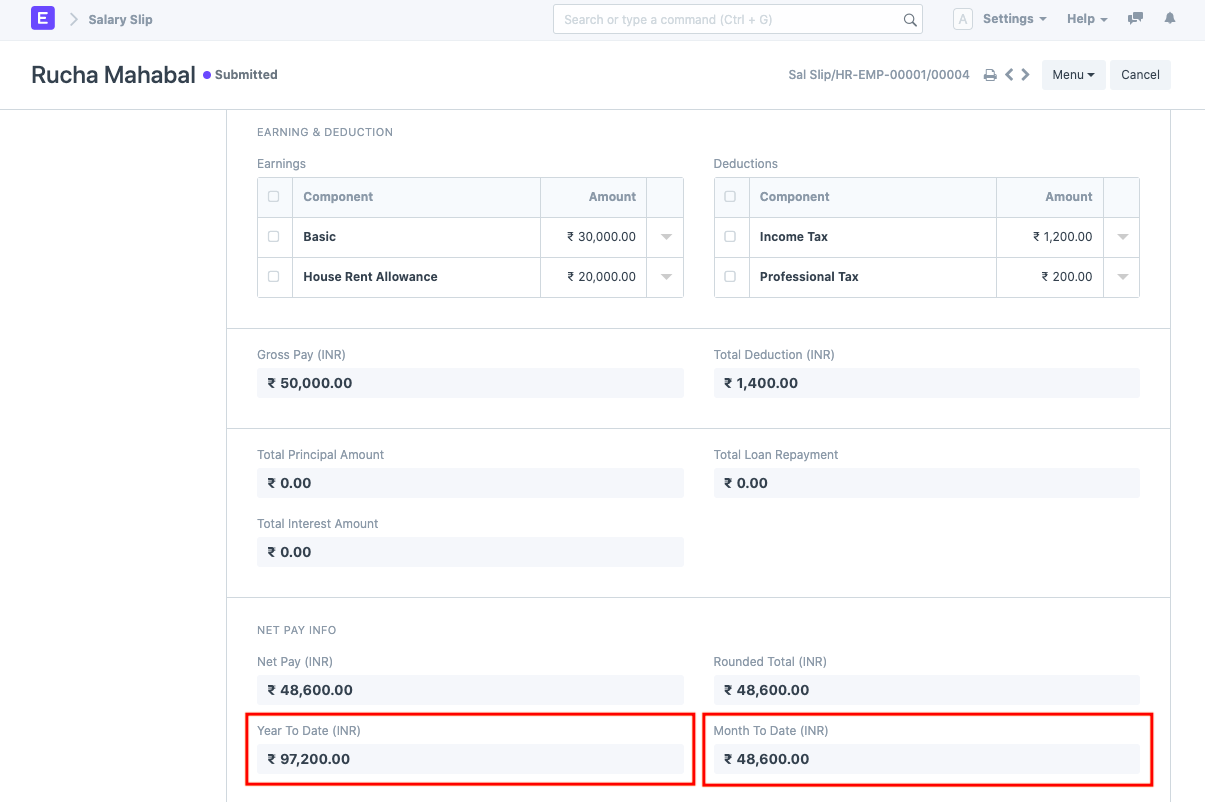Go to previous salary slip arrow
The image size is (1205, 802).
(1009, 75)
